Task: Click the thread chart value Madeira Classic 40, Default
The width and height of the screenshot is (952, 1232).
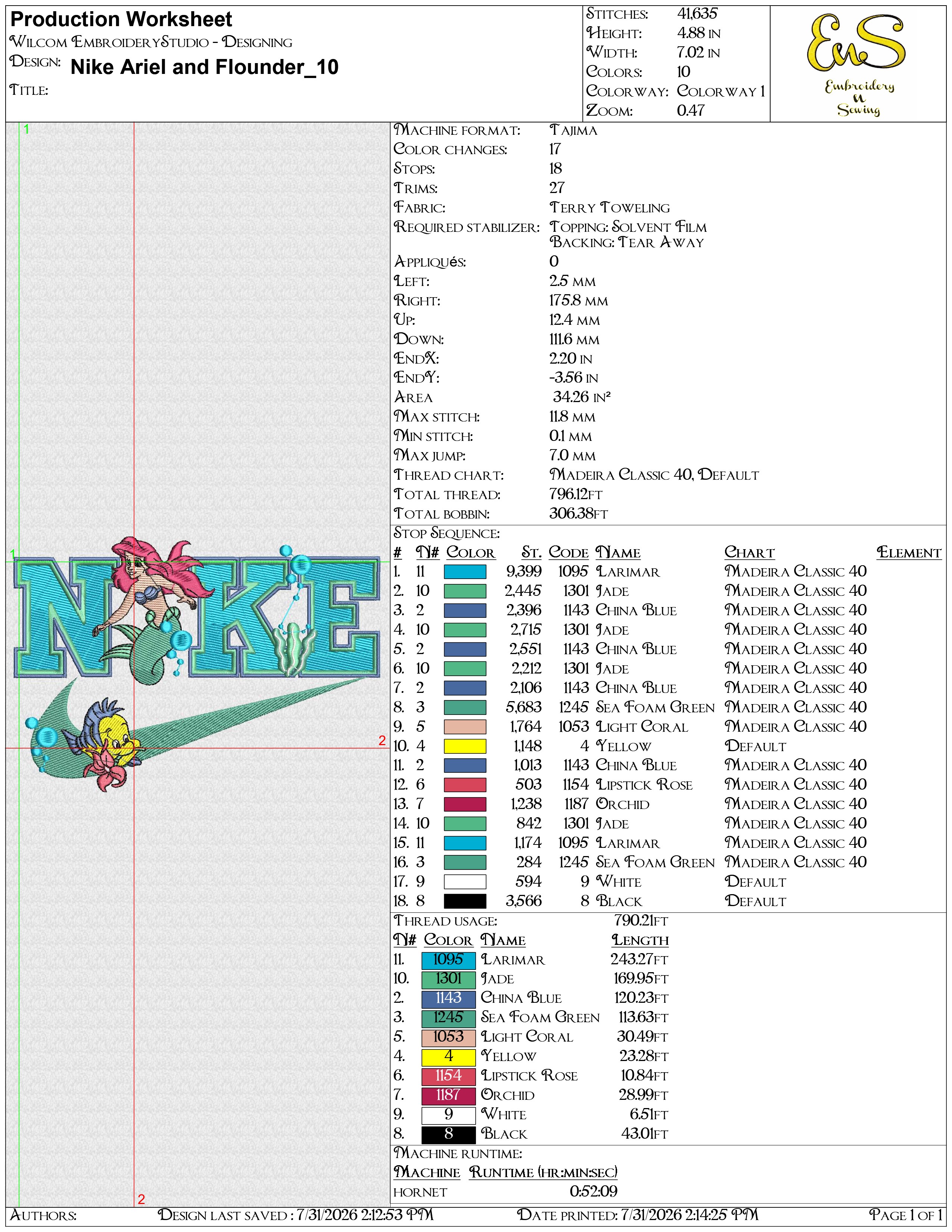Action: (654, 475)
